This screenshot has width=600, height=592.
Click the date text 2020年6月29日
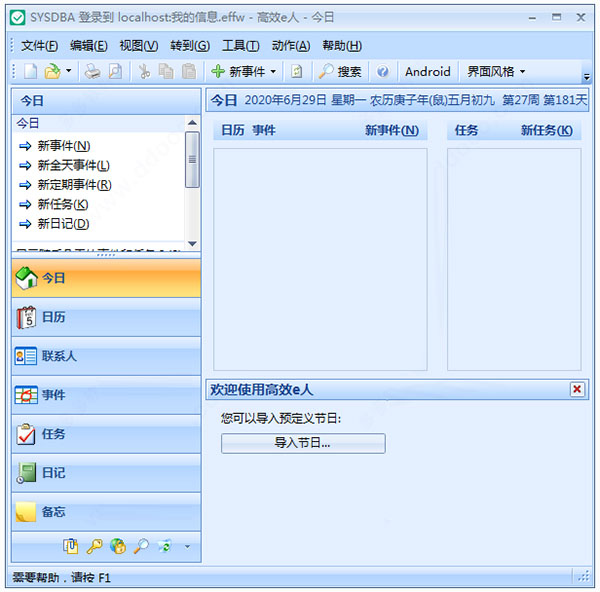point(285,100)
